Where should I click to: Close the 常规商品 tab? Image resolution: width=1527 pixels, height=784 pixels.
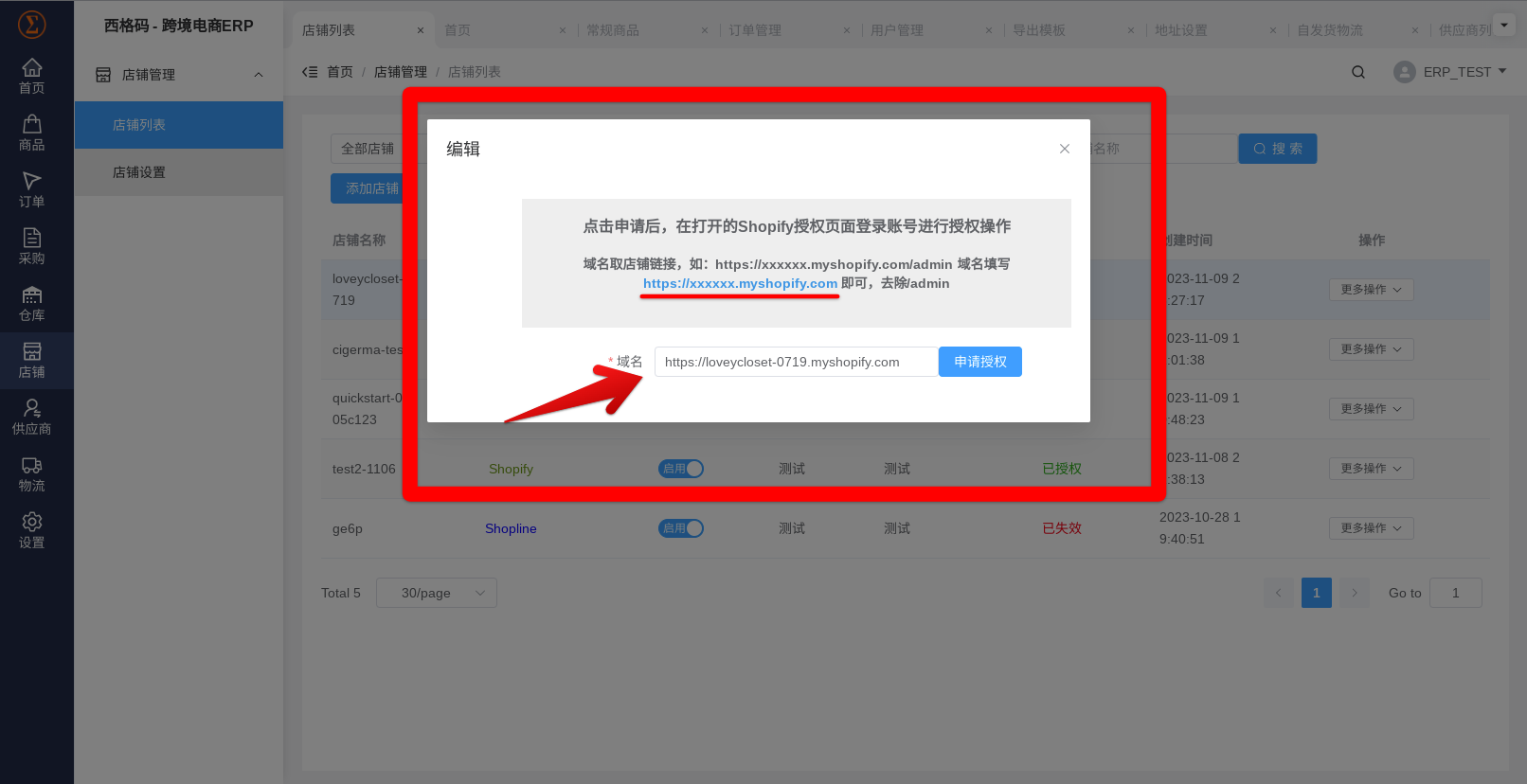tap(705, 30)
